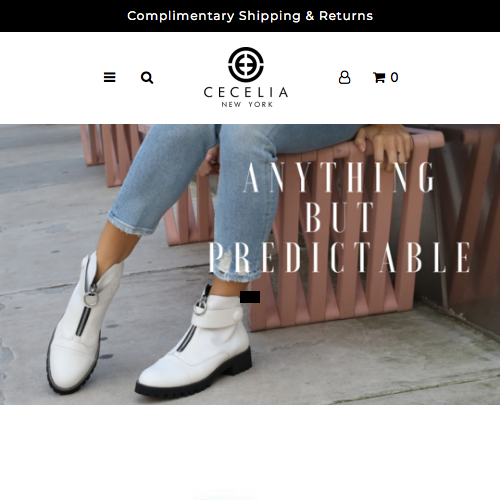This screenshot has width=500, height=500.
Task: Open the shopping cart icon
Action: click(x=379, y=77)
